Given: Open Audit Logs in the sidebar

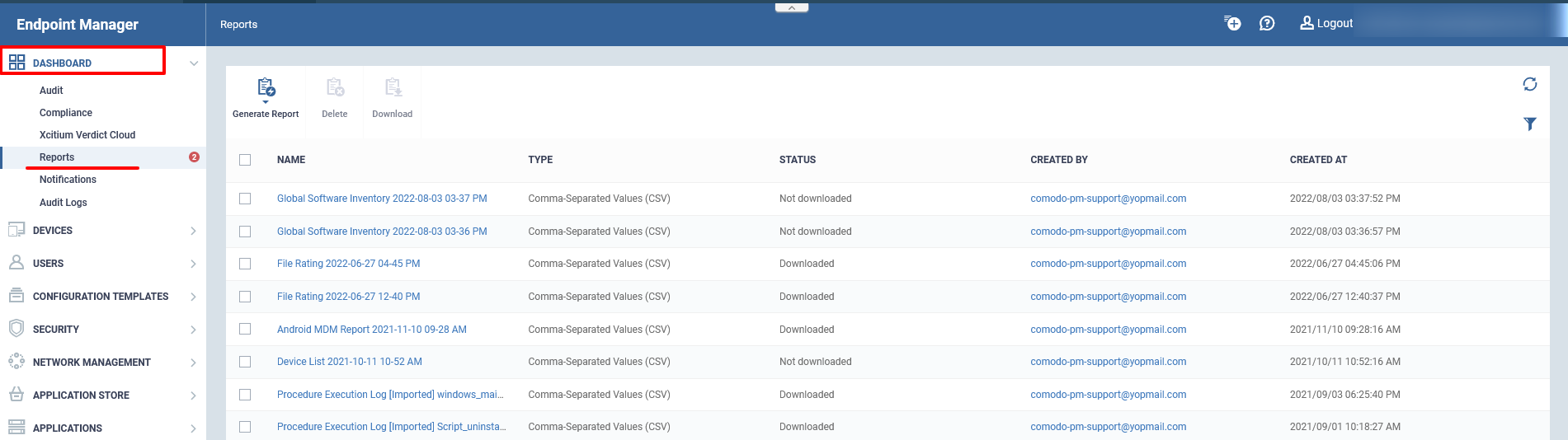Looking at the screenshot, I should pos(64,203).
